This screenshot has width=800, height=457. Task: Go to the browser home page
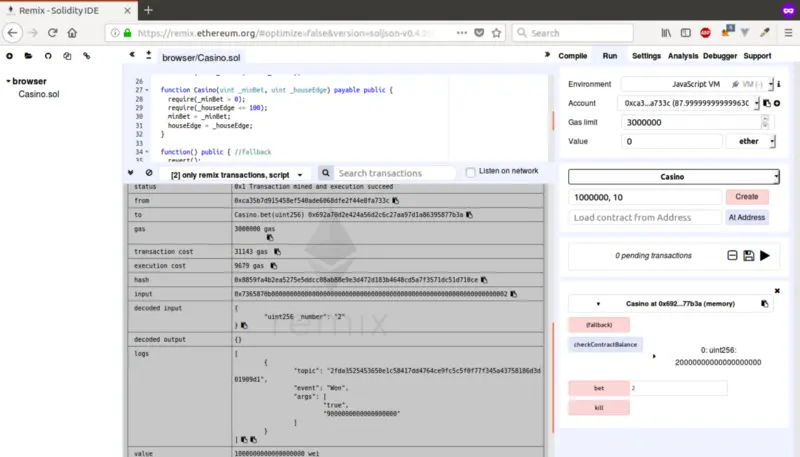click(x=72, y=33)
